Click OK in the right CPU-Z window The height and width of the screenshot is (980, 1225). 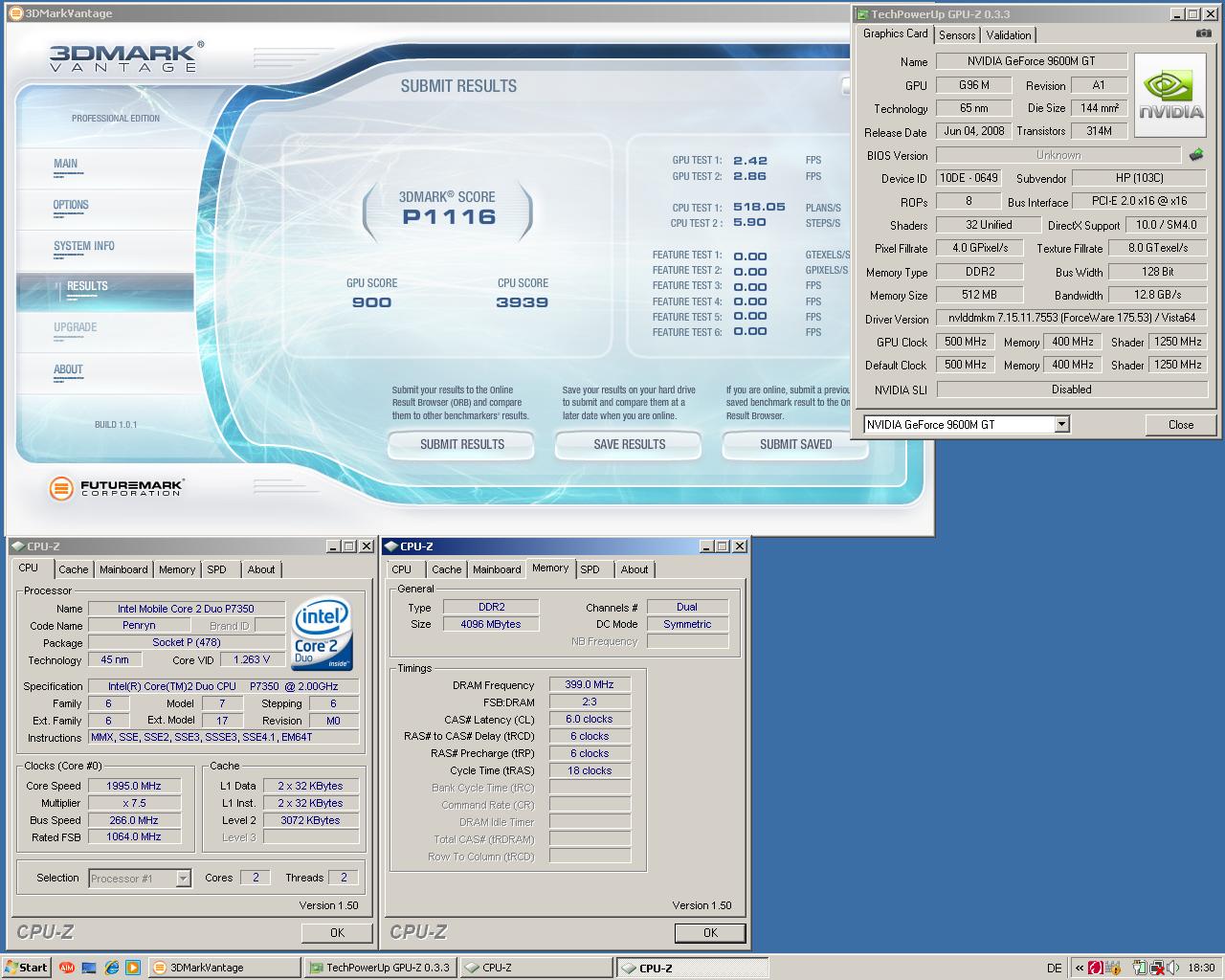tap(710, 932)
